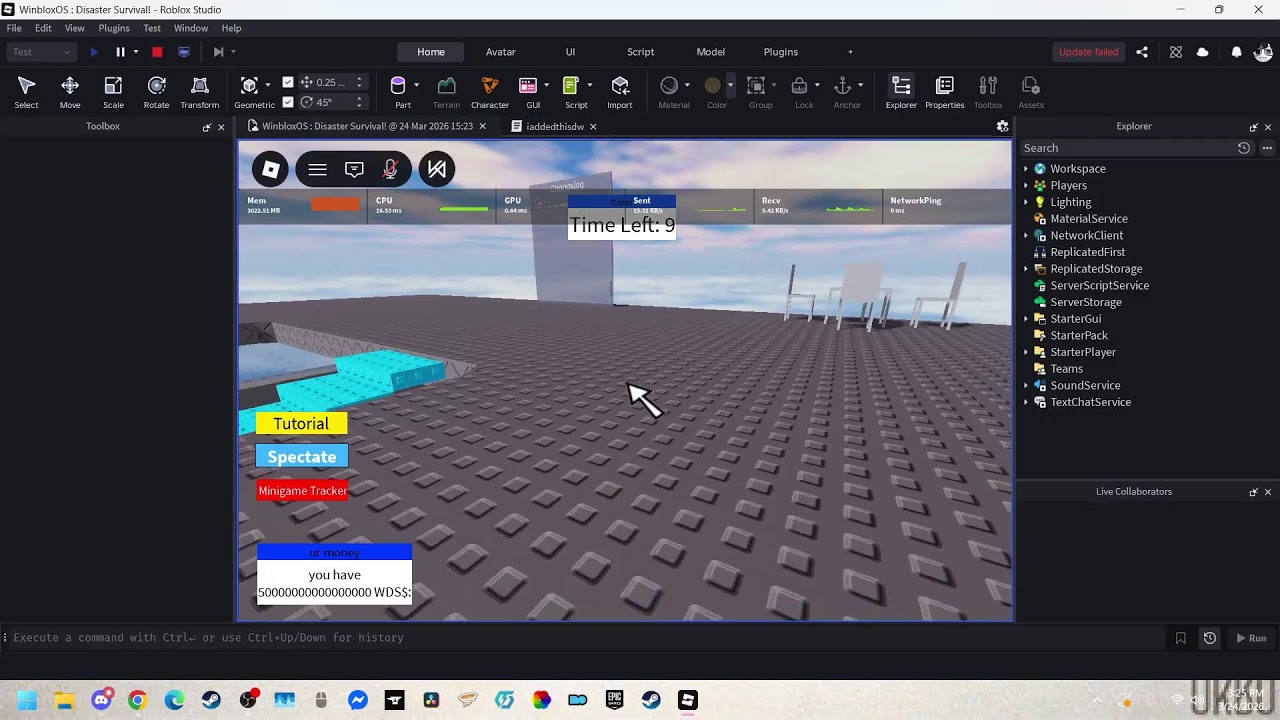Open the Color picker dropdown arrow

point(730,86)
